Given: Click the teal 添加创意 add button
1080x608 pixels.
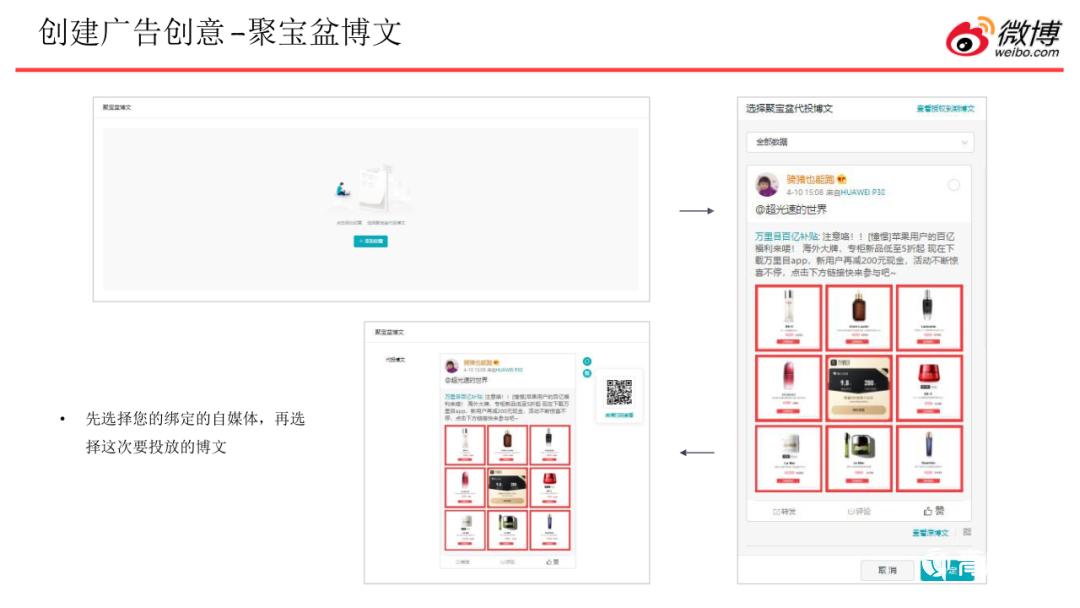Looking at the screenshot, I should (x=370, y=241).
